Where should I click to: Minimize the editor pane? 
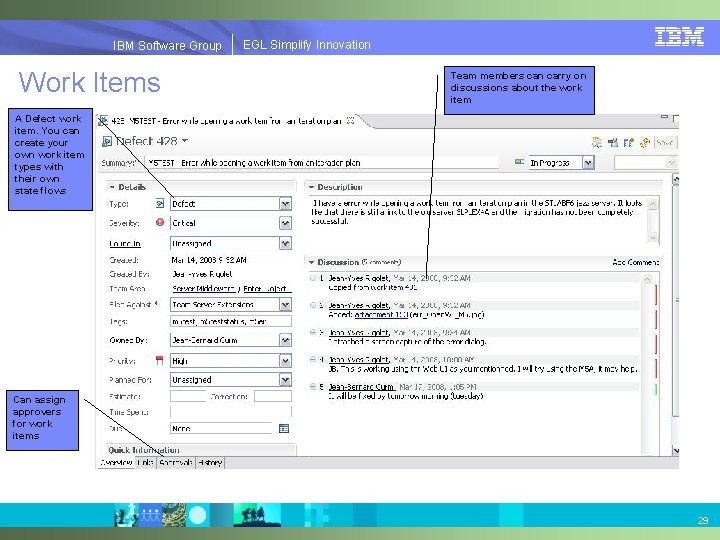click(664, 117)
